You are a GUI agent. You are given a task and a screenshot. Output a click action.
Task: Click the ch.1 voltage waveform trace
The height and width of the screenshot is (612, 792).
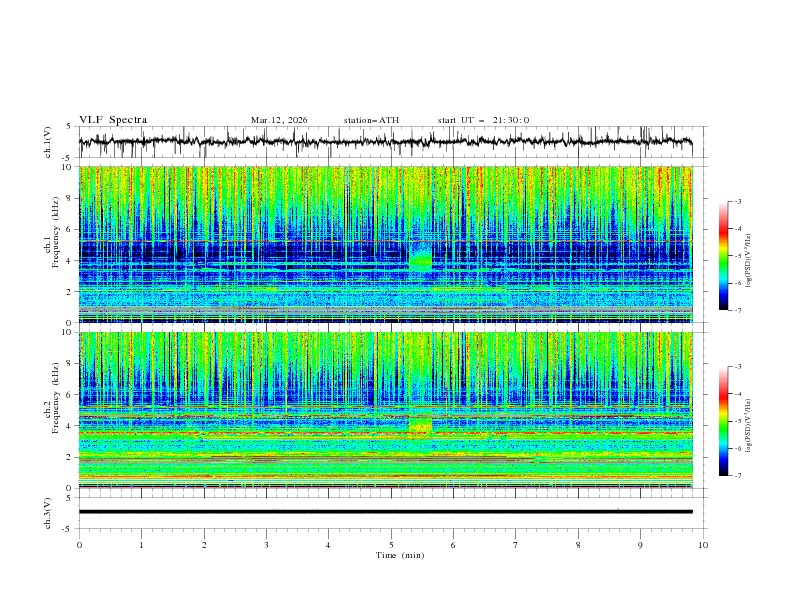tap(385, 141)
